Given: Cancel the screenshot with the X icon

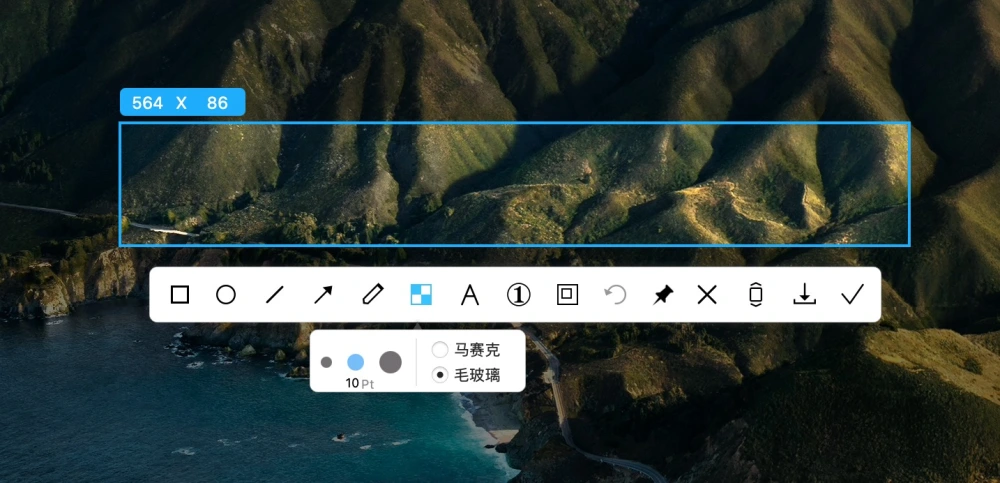Looking at the screenshot, I should 707,295.
